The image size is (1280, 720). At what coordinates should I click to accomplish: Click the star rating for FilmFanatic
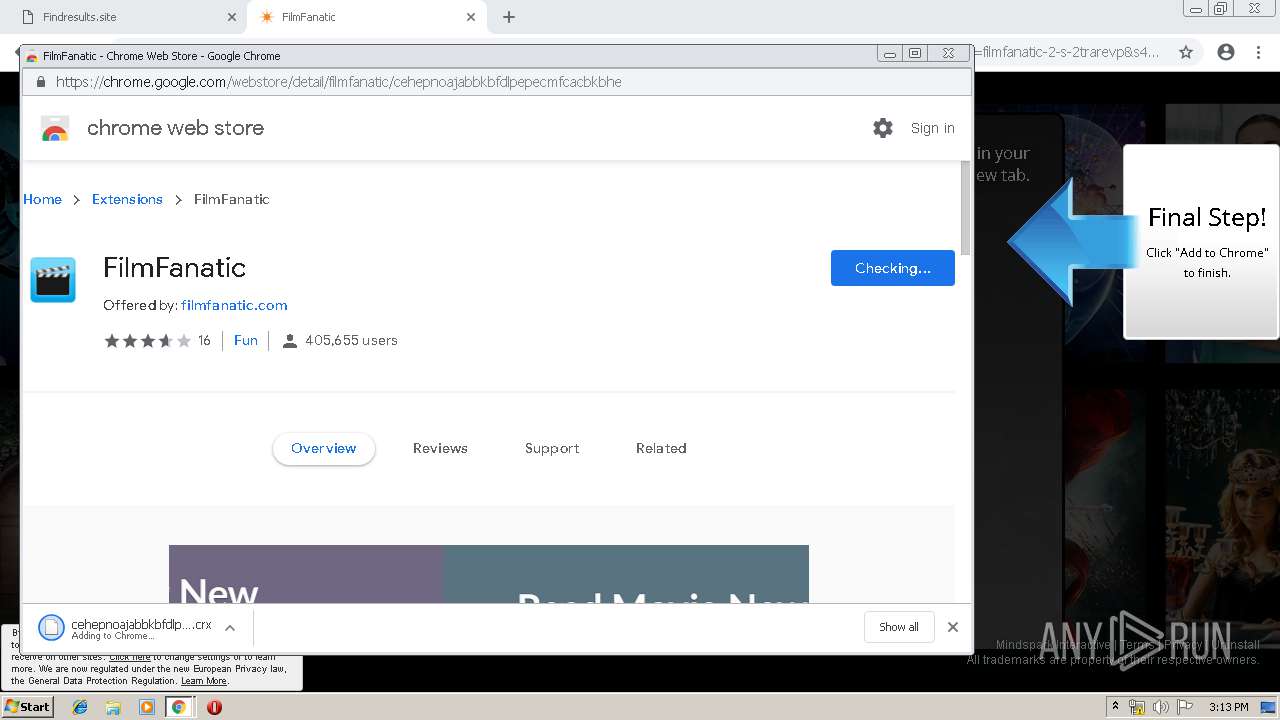[x=148, y=341]
